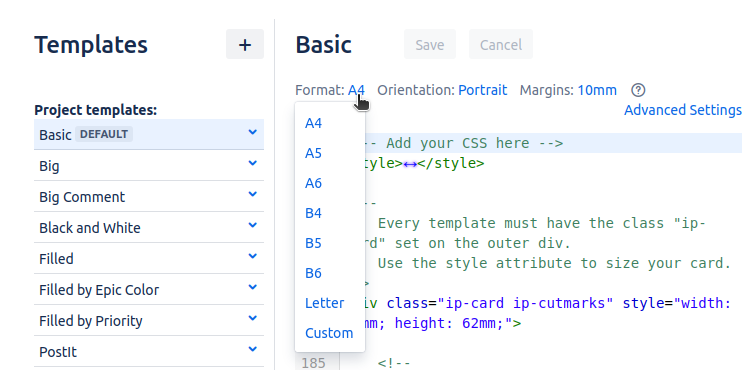This screenshot has height=370, width=750.
Task: Expand the Basic template chevron
Action: pos(253,132)
